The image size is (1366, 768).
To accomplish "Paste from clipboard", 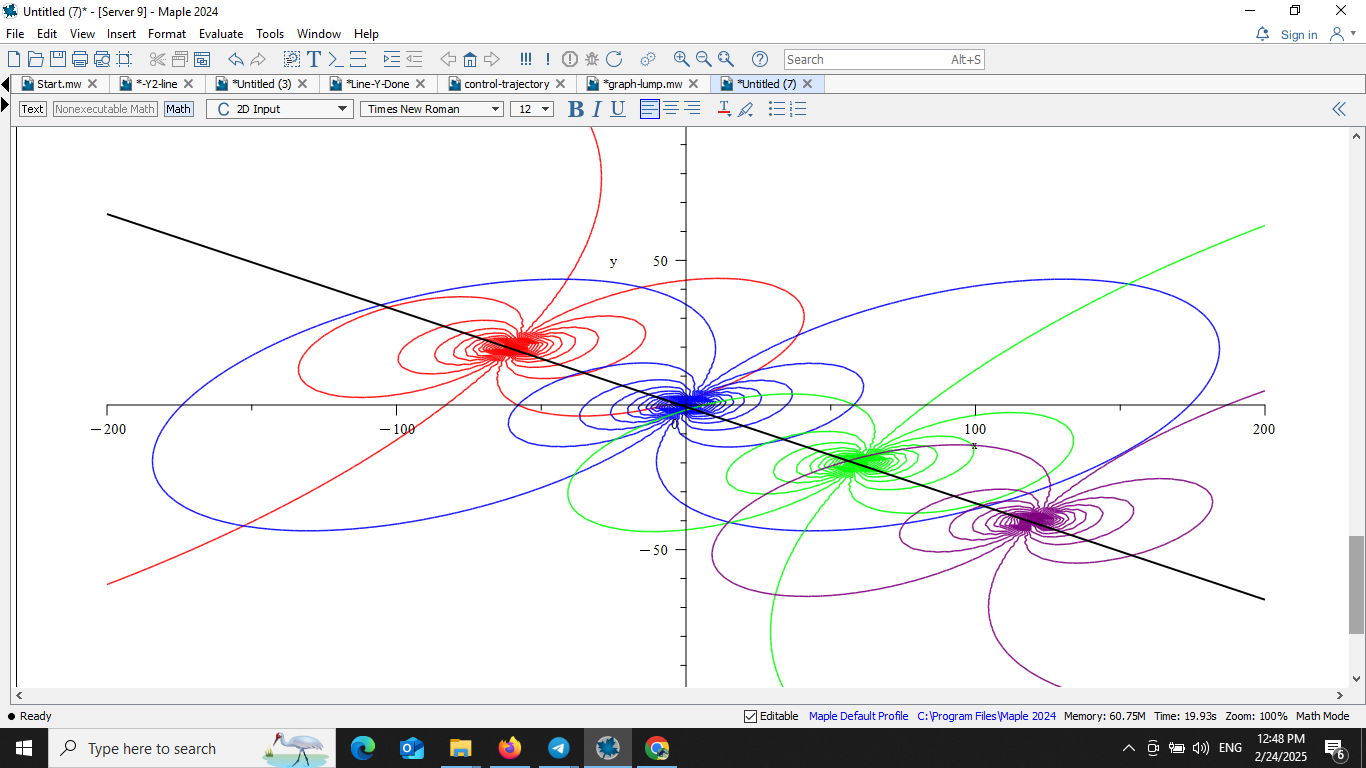I will tap(202, 59).
